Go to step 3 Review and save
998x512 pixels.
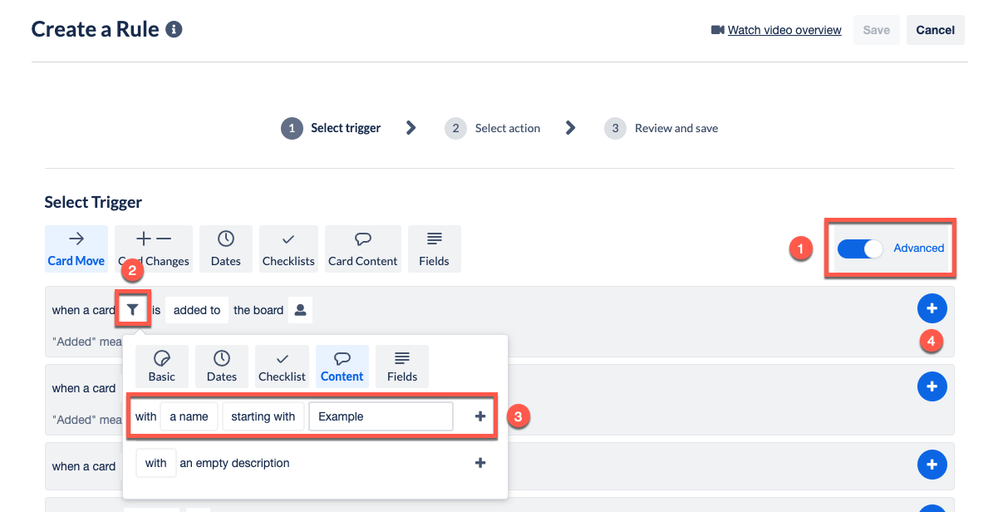click(661, 128)
